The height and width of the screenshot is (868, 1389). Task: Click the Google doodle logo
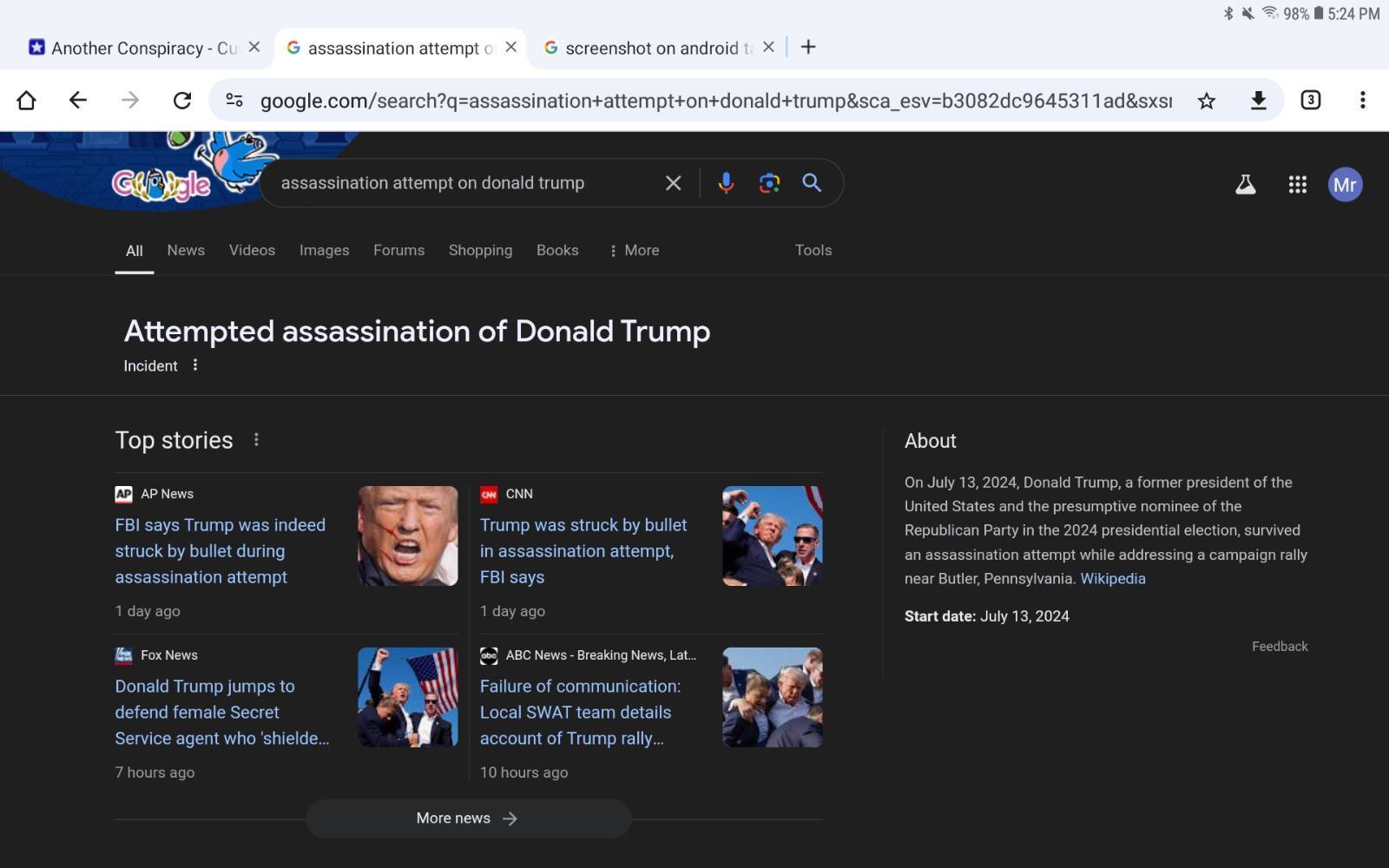(161, 183)
